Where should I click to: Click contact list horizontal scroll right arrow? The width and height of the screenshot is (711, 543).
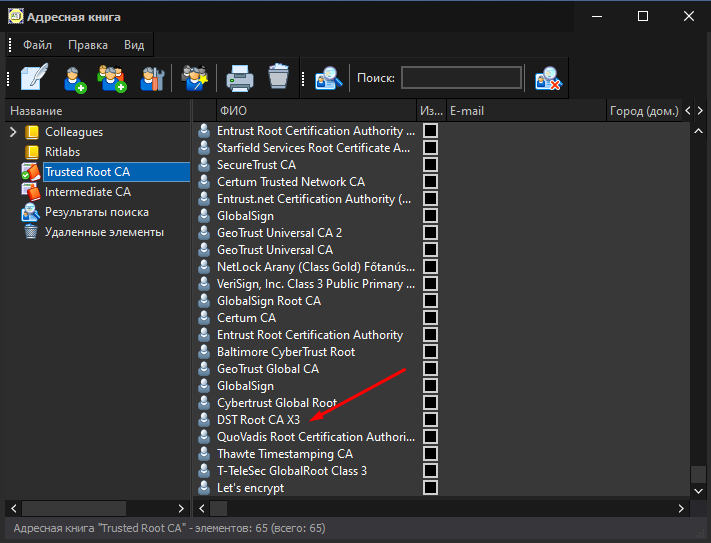click(x=681, y=509)
